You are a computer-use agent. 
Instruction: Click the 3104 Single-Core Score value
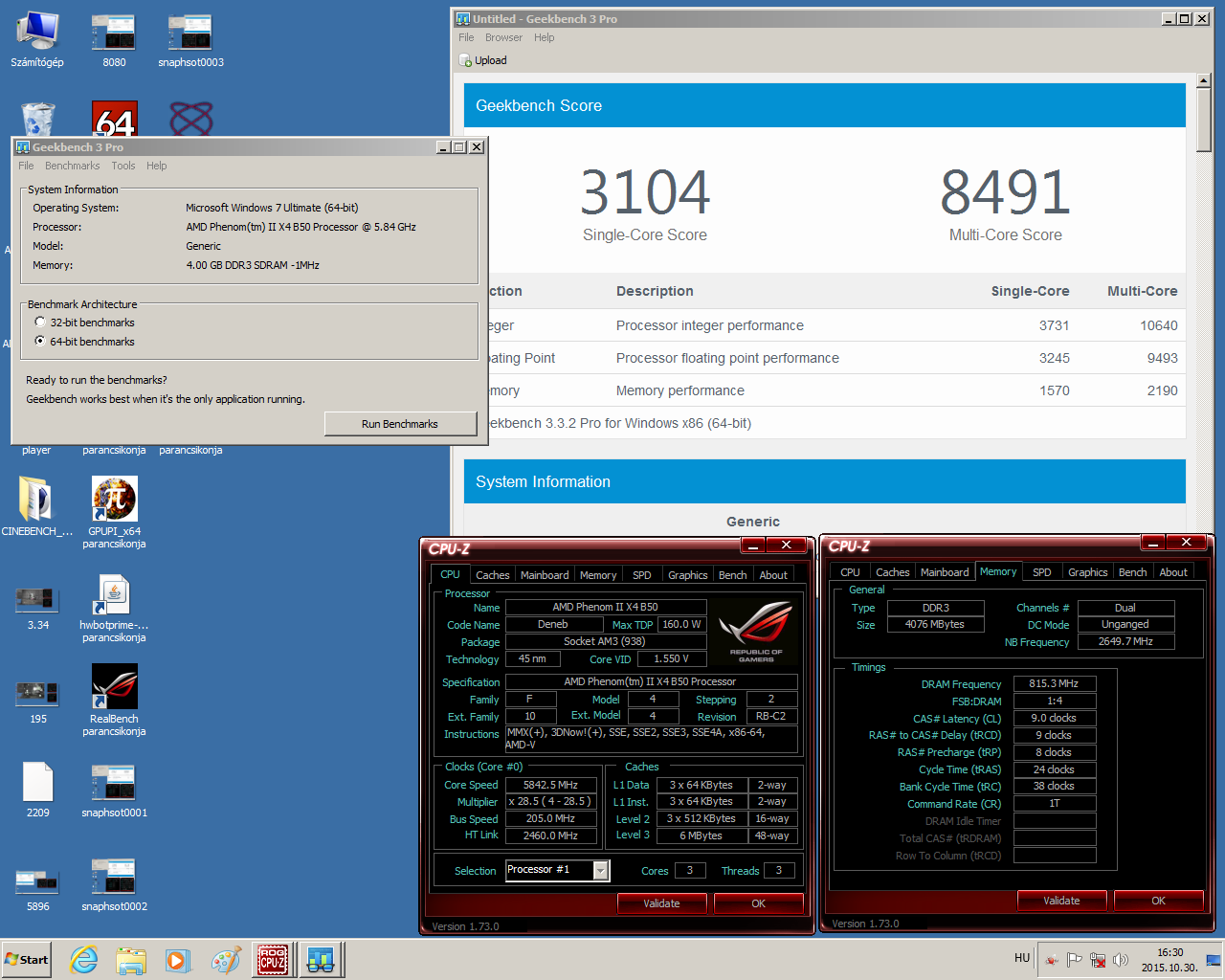coord(645,192)
